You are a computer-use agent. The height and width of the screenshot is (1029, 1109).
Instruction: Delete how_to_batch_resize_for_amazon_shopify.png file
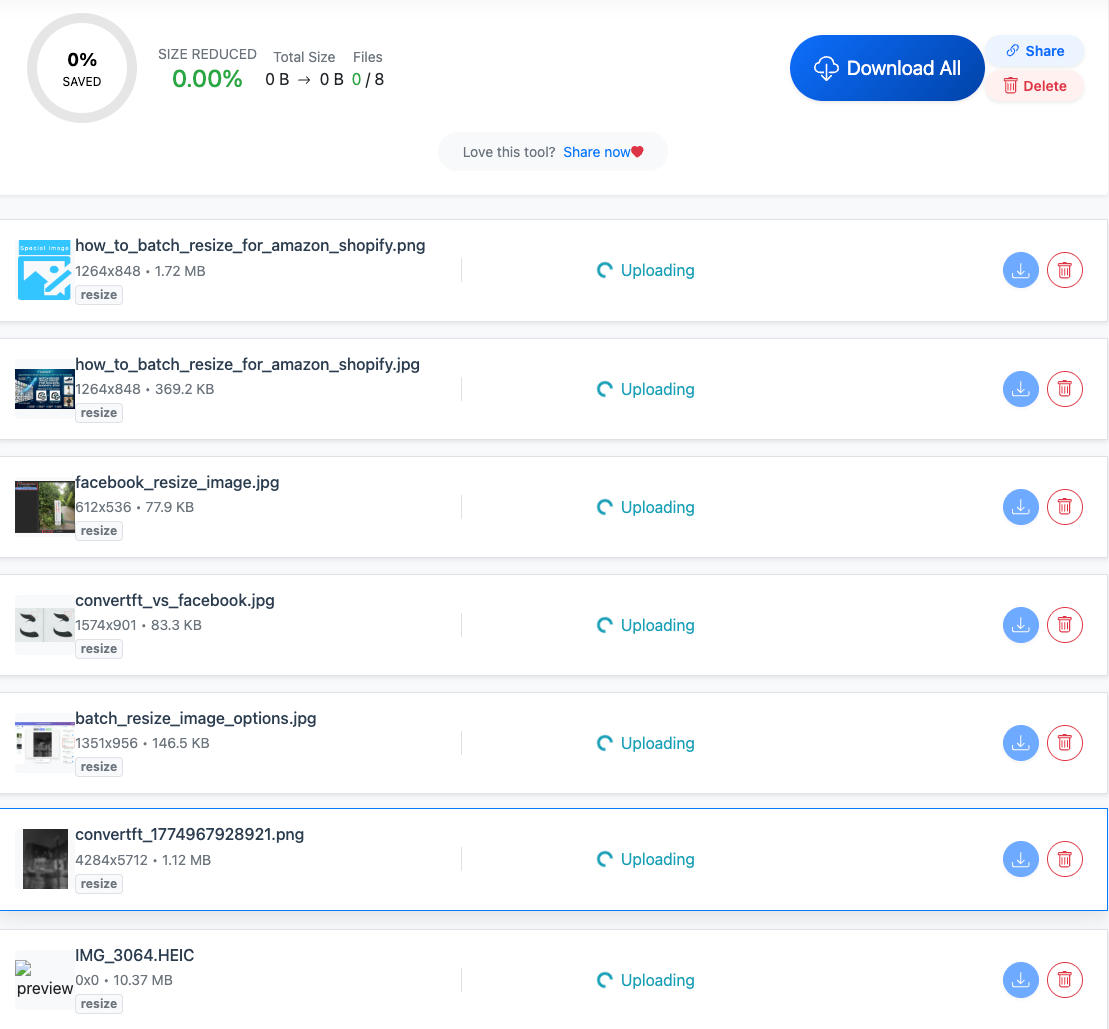coord(1064,270)
